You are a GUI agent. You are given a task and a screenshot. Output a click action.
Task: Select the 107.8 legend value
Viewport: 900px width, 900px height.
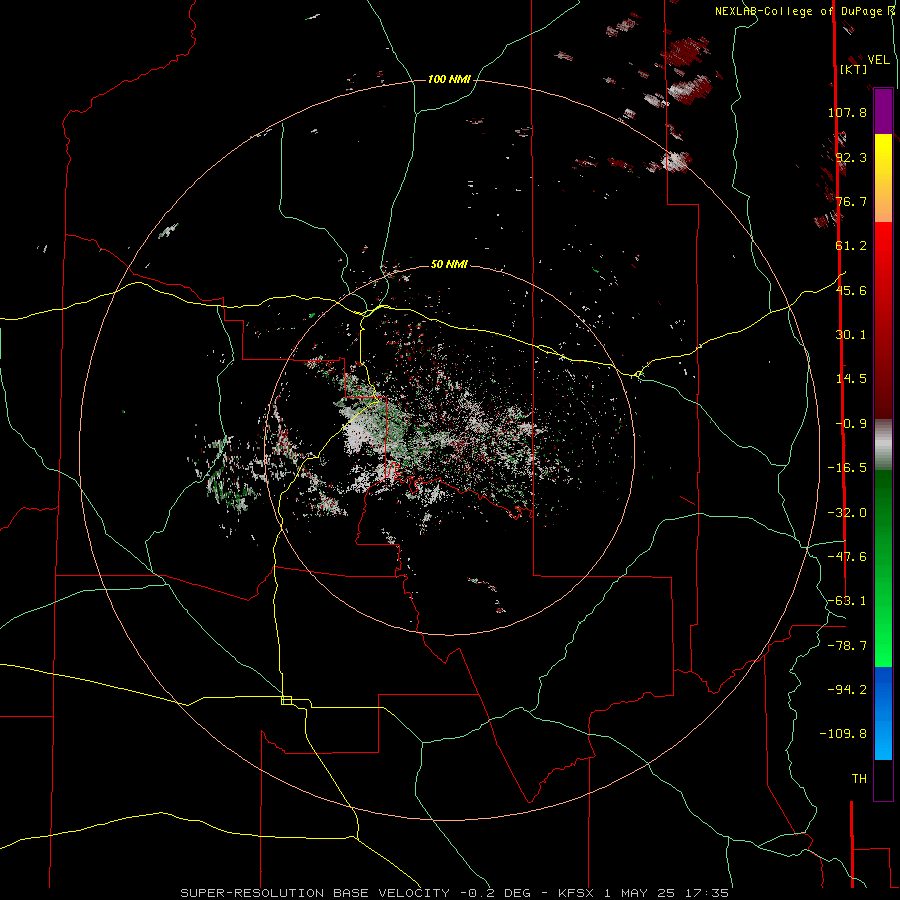[847, 112]
